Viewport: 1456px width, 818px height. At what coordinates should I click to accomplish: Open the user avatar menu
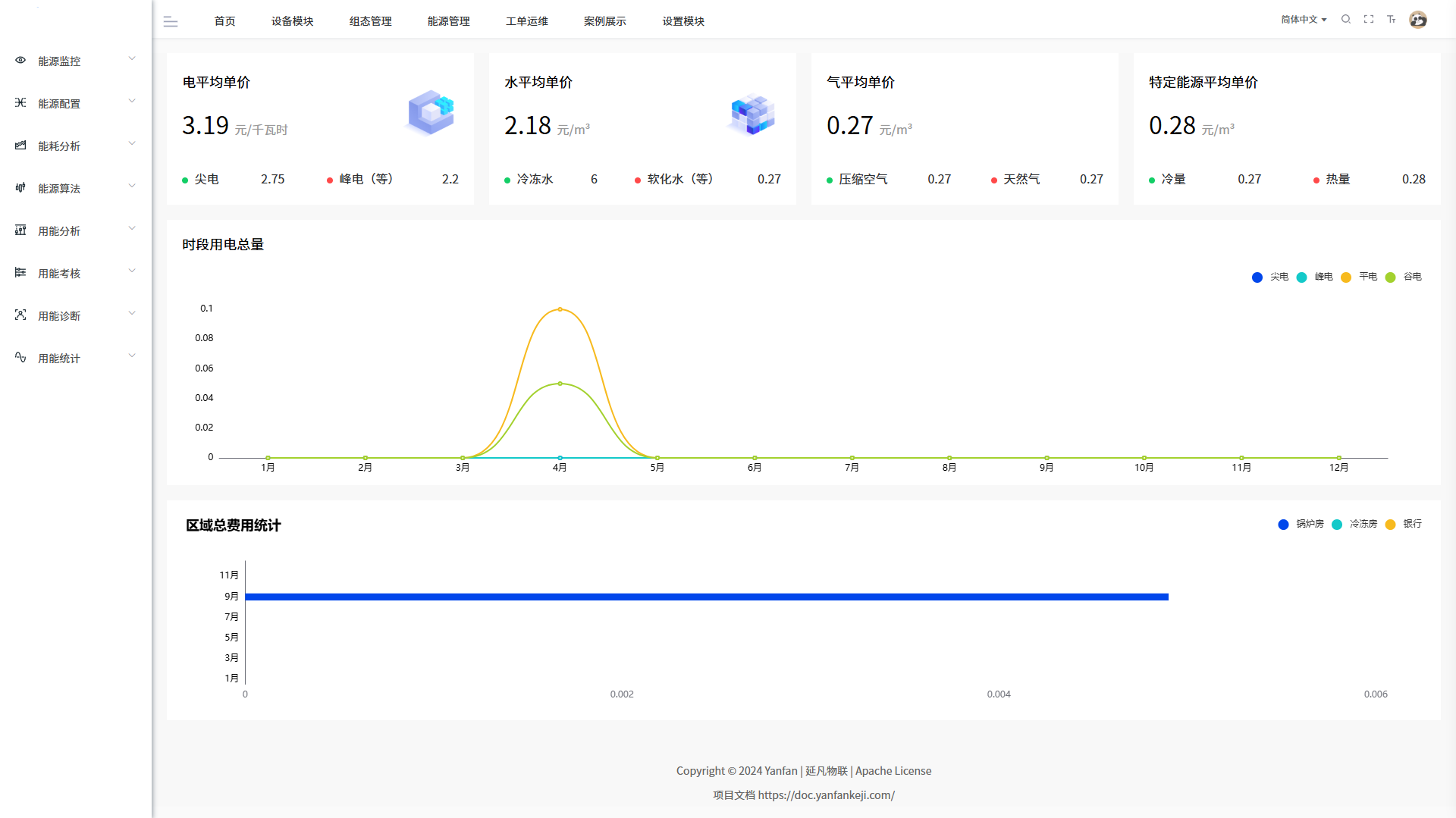coord(1417,20)
